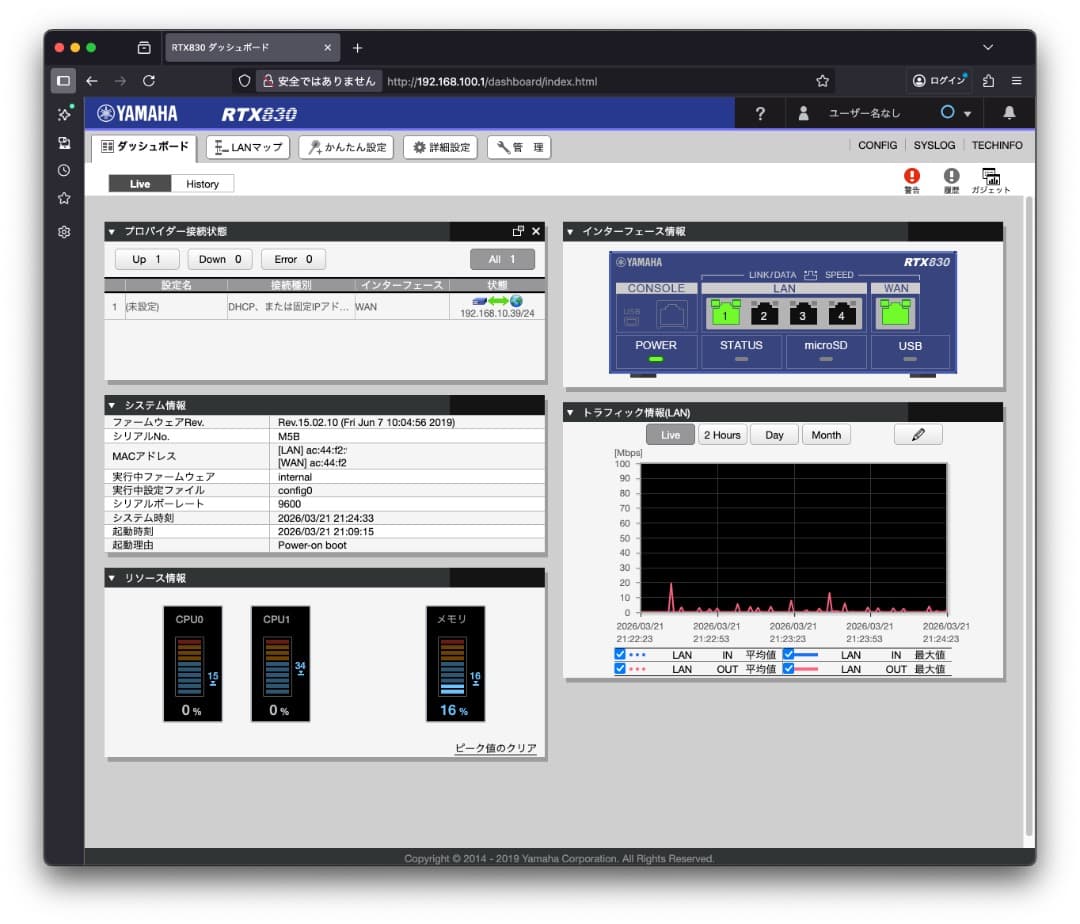1080x924 pixels.
Task: Click LAN port 4 in interface diagram
Action: click(841, 313)
